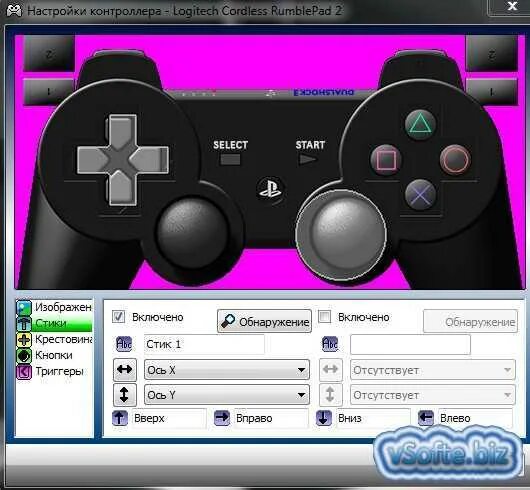Screen dimensions: 530x490
Task: Open the Крестовина section icon
Action: tap(24, 339)
